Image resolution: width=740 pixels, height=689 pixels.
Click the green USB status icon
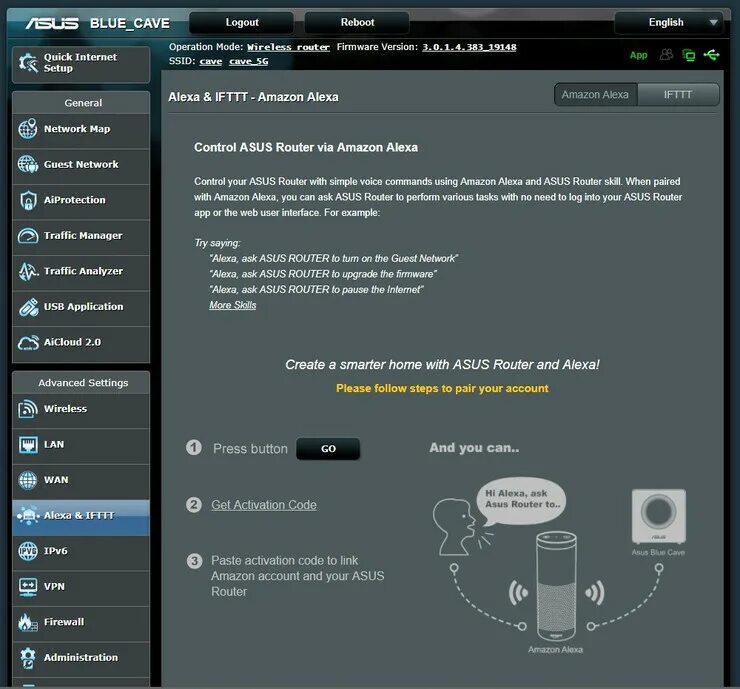coord(711,55)
